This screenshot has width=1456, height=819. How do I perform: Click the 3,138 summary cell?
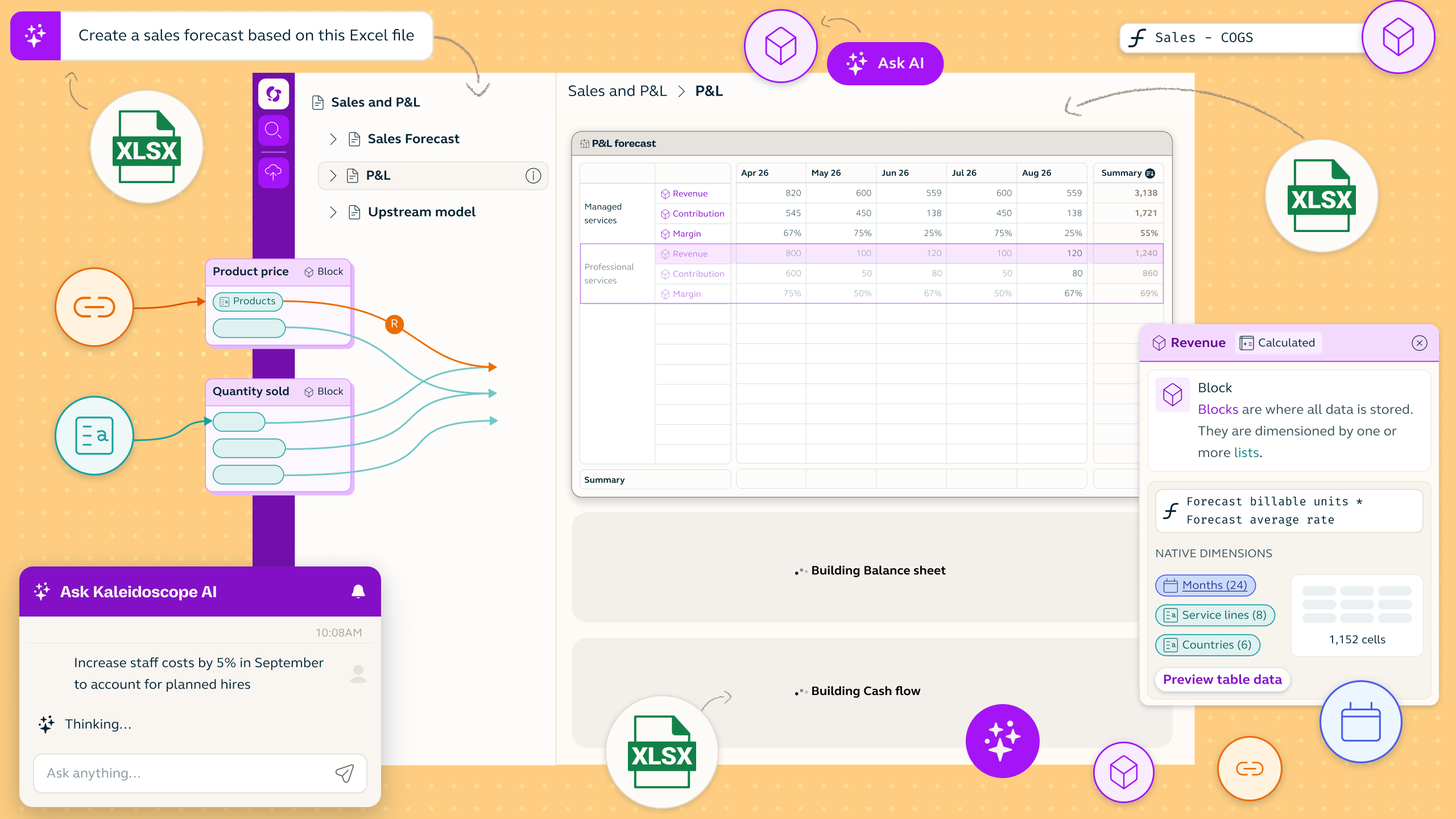[1128, 193]
